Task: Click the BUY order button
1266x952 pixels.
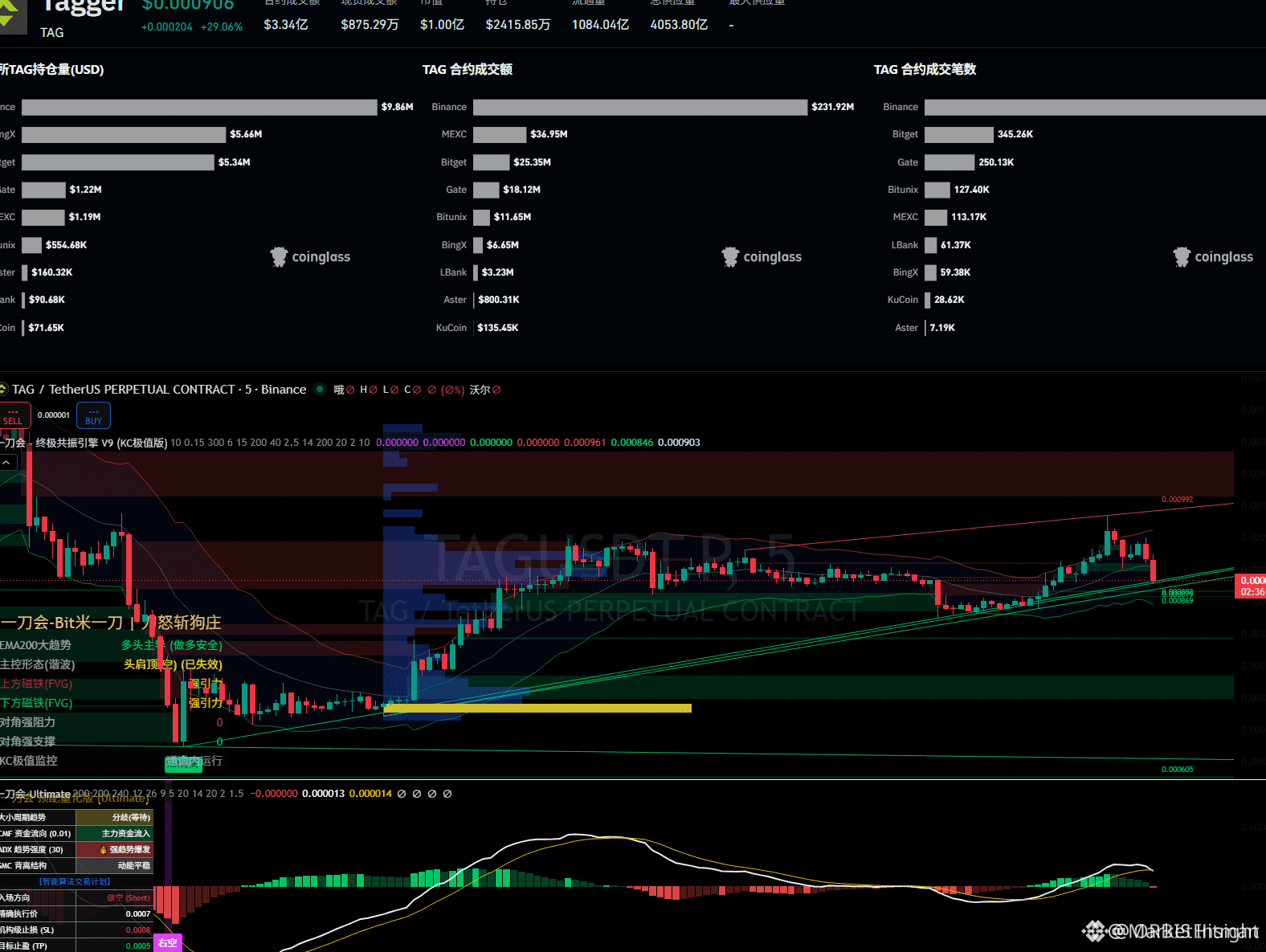Action: click(x=93, y=415)
